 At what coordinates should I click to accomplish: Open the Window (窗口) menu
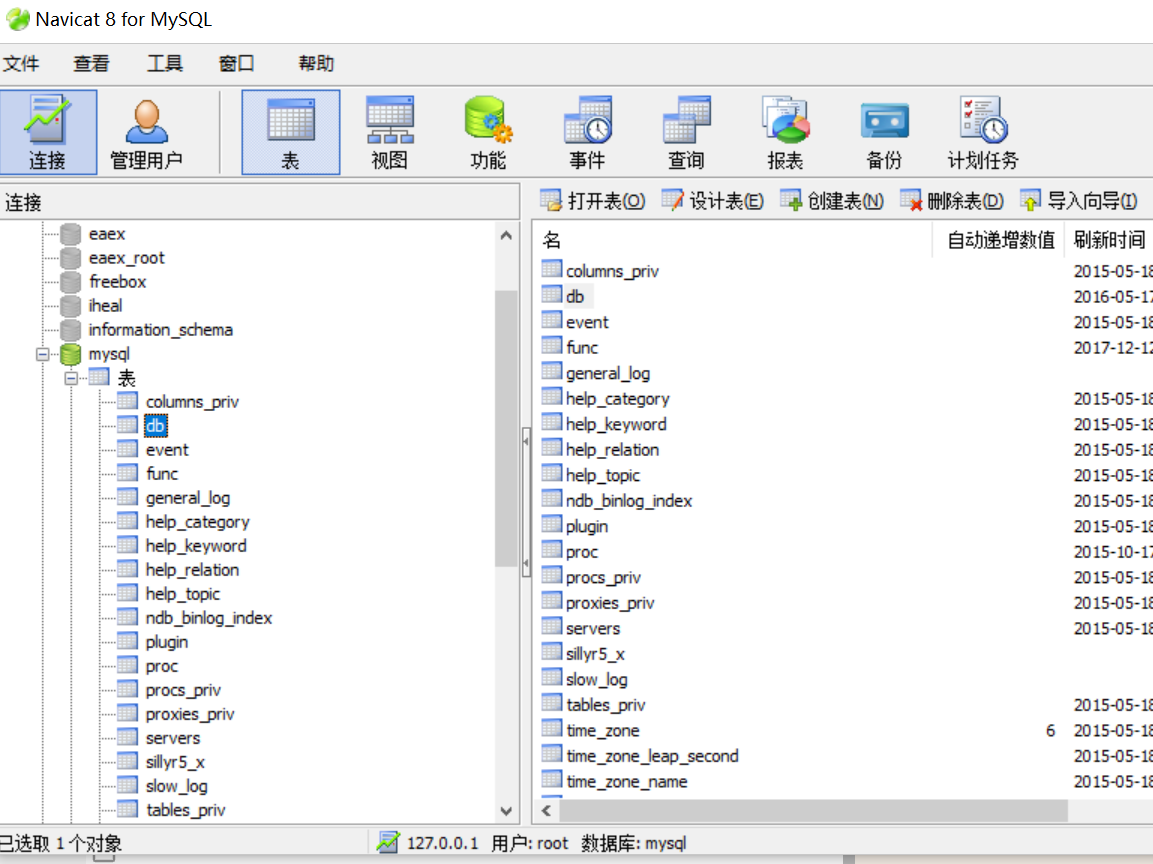point(237,64)
